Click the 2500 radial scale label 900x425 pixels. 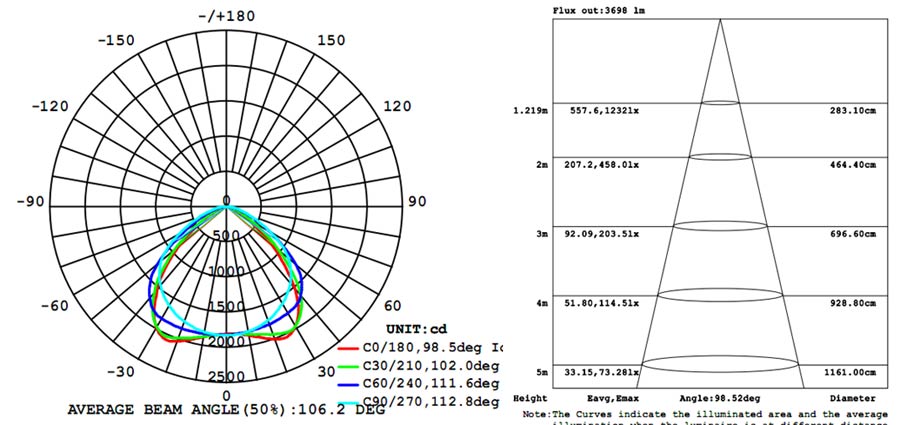pos(225,377)
